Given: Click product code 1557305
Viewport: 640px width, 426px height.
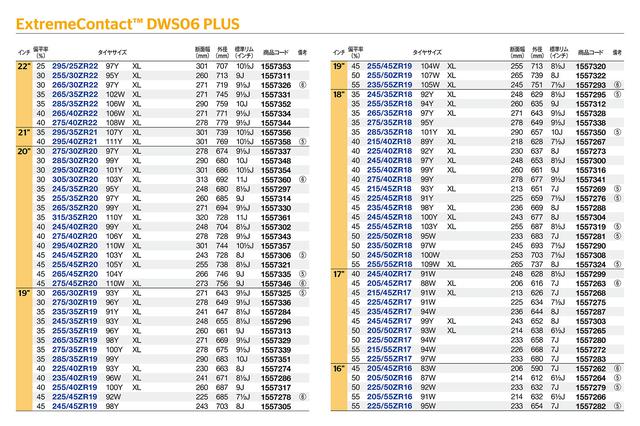Looking at the screenshot, I should (276, 406).
